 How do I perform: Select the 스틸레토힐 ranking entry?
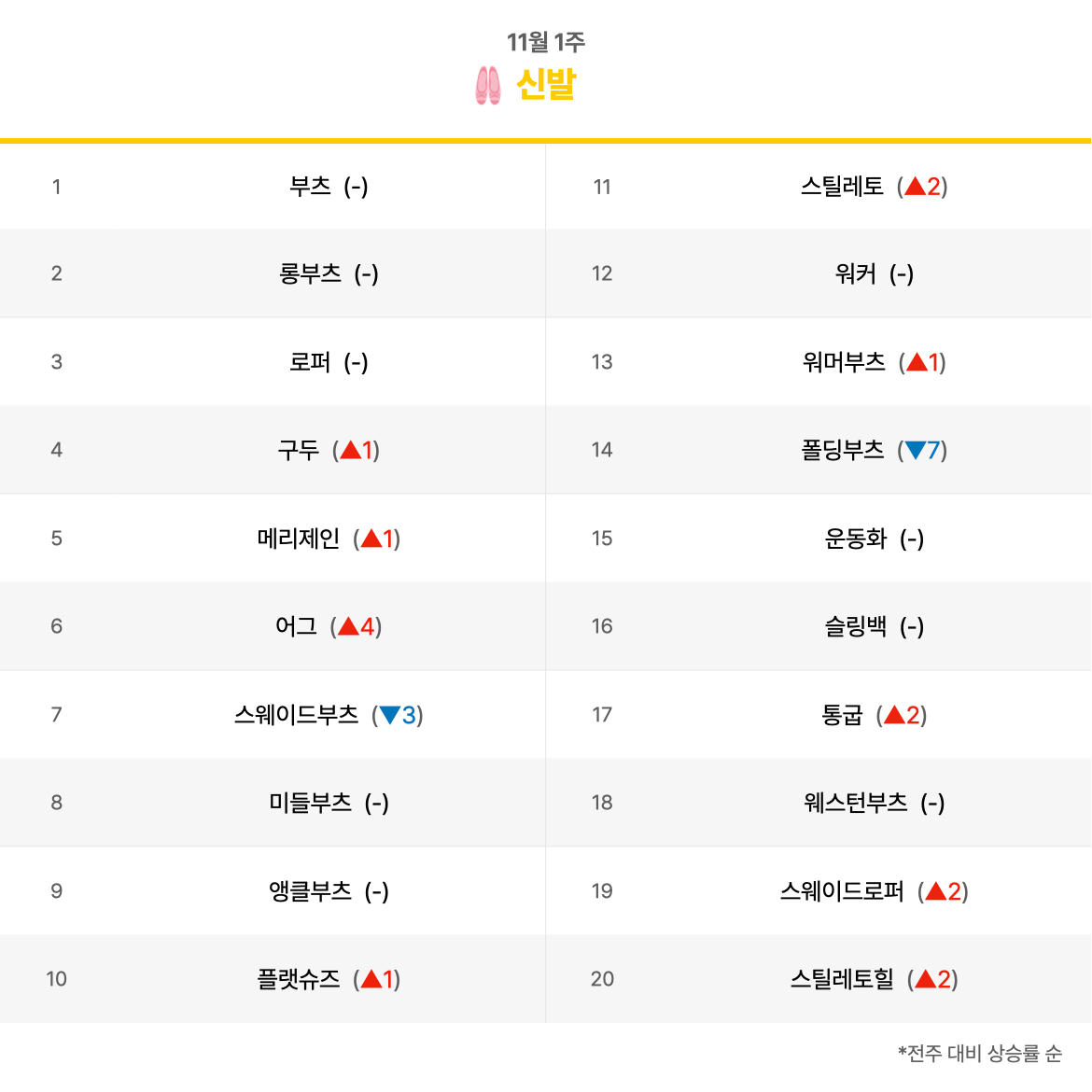(842, 978)
